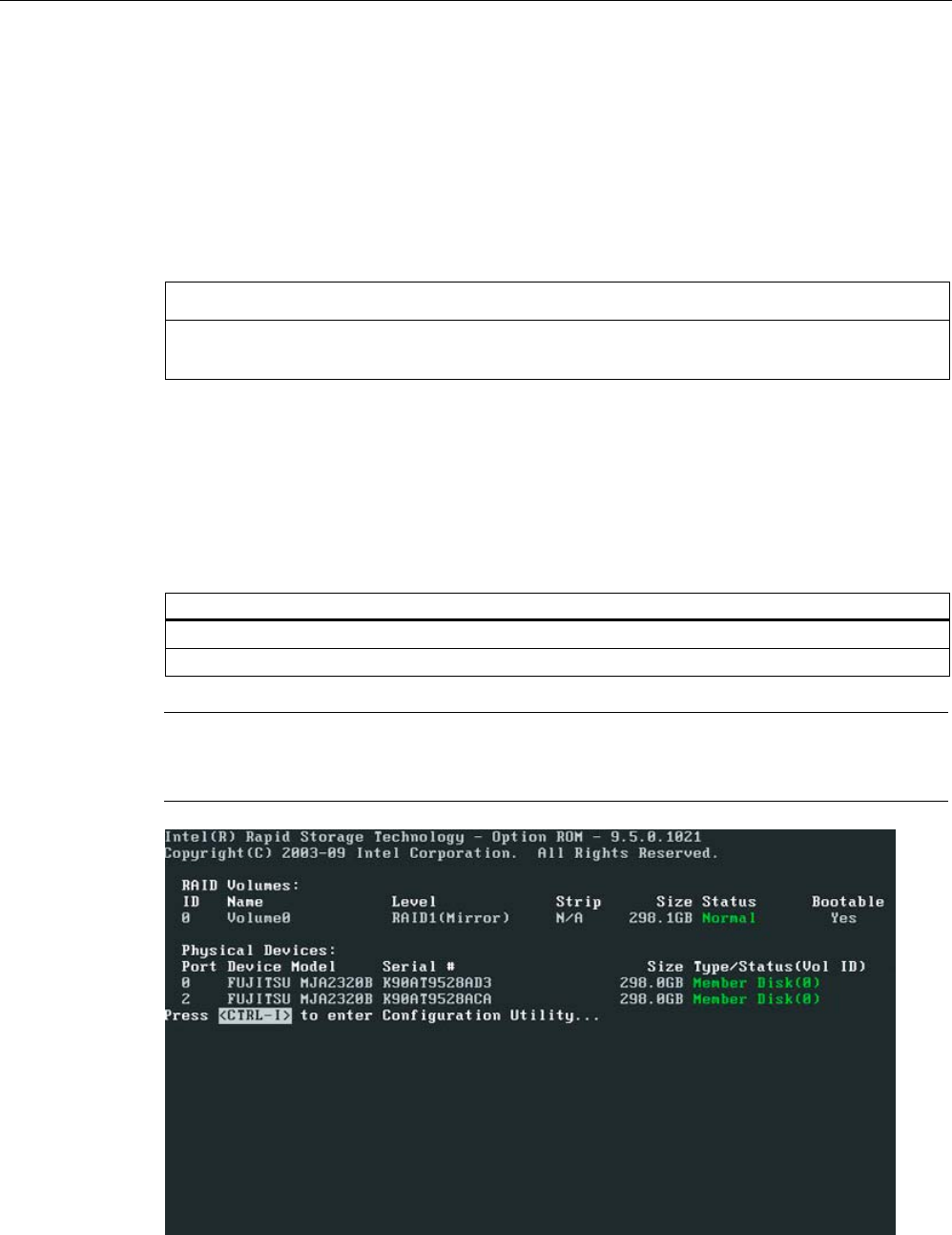Click the highlighted <CTRL-I> key hint
This screenshot has height=1235, width=952.
pyautogui.click(x=256, y=1015)
